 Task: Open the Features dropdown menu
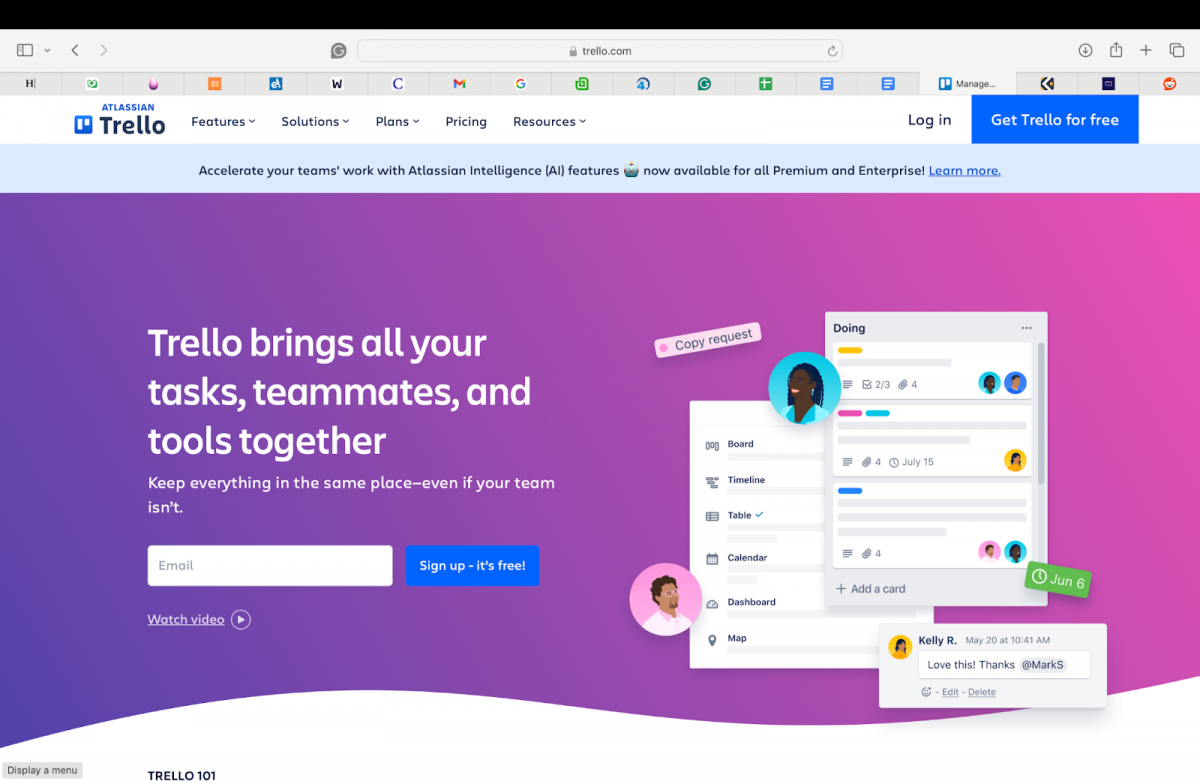tap(223, 121)
